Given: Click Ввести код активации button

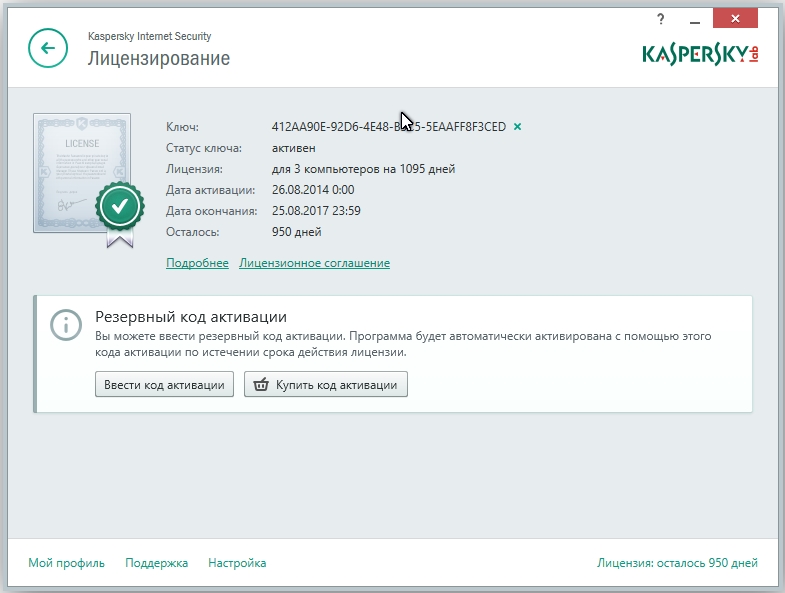Looking at the screenshot, I should [164, 384].
